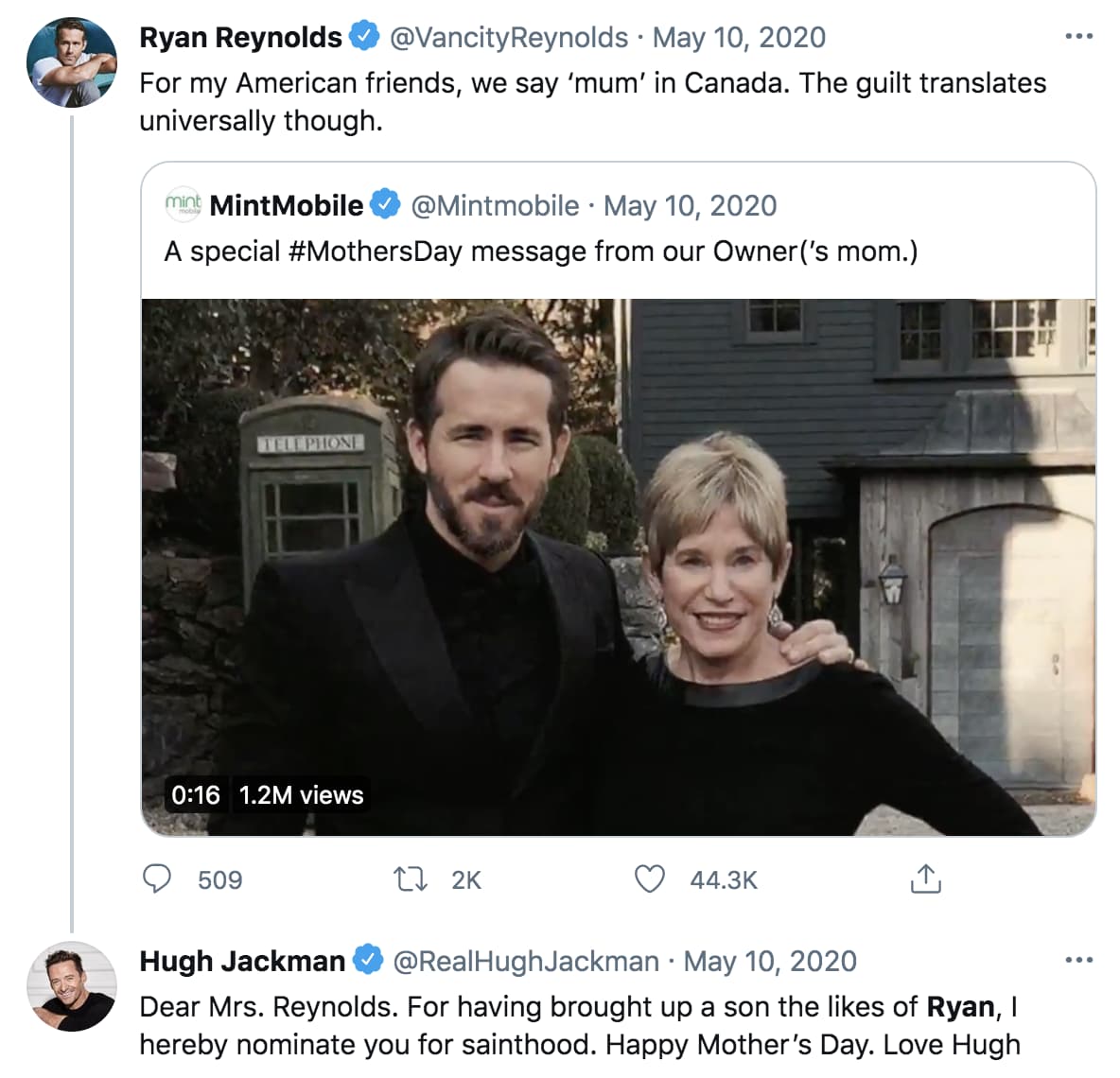Image resolution: width=1120 pixels, height=1078 pixels.
Task: Open the share tweet icon
Action: (925, 879)
